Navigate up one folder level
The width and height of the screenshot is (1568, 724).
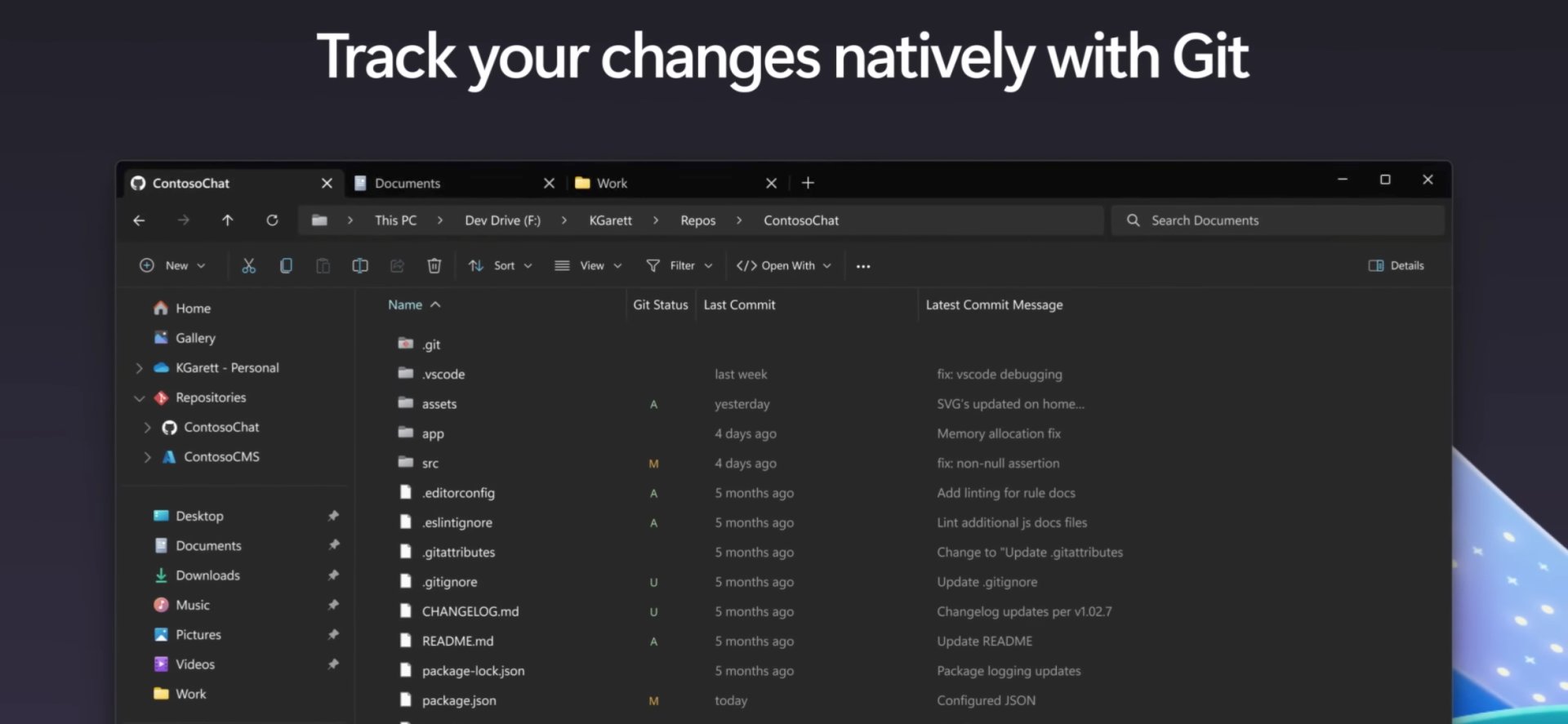pos(227,220)
